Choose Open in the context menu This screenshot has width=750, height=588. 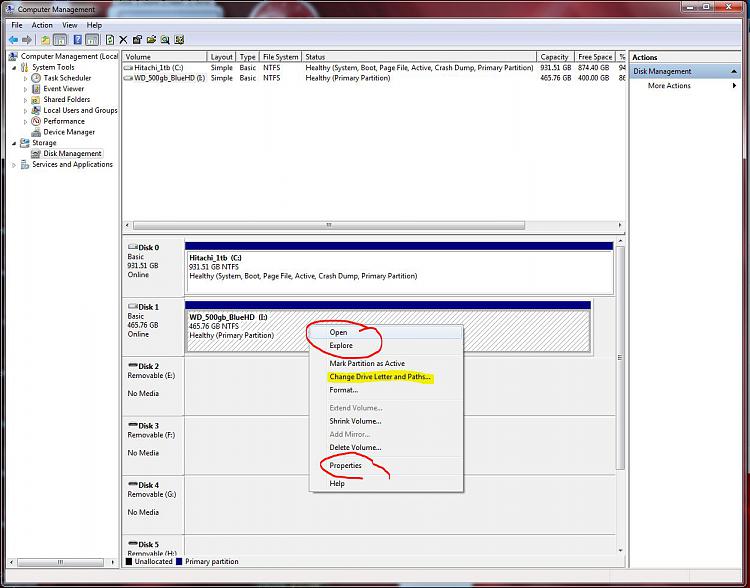coord(386,333)
